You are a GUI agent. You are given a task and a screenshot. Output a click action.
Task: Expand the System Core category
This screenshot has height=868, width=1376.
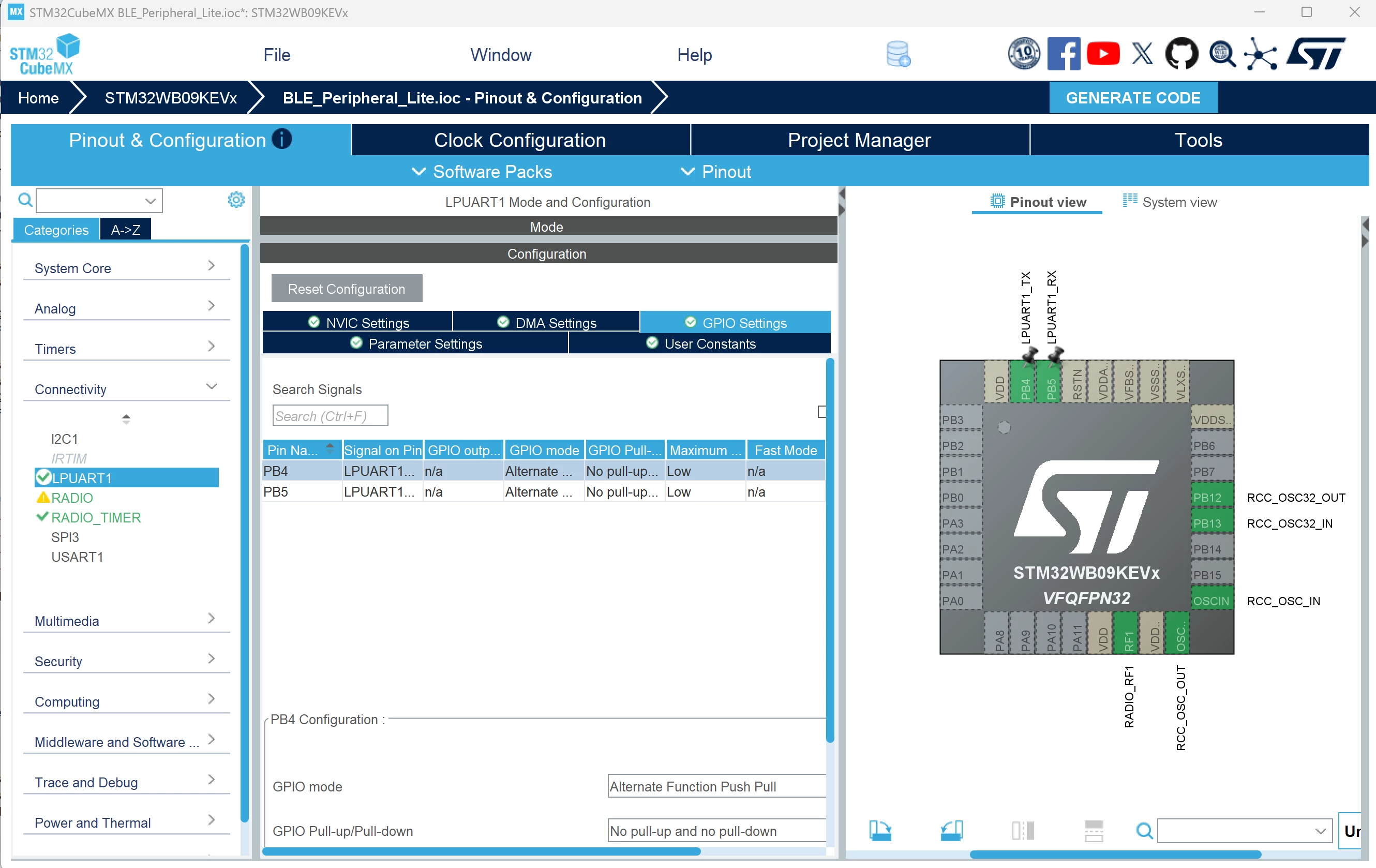click(126, 267)
